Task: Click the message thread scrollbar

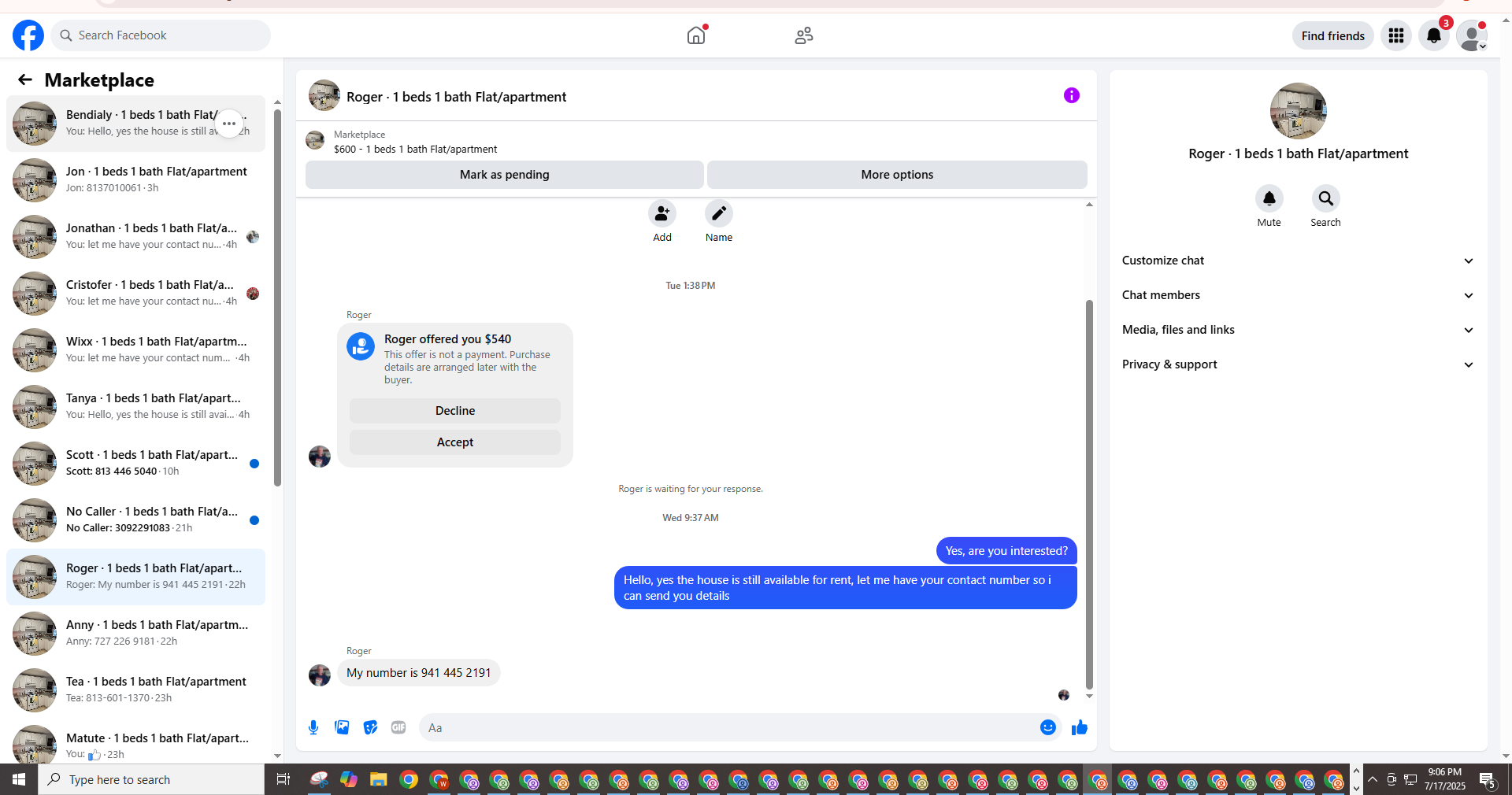Action: pyautogui.click(x=1089, y=494)
